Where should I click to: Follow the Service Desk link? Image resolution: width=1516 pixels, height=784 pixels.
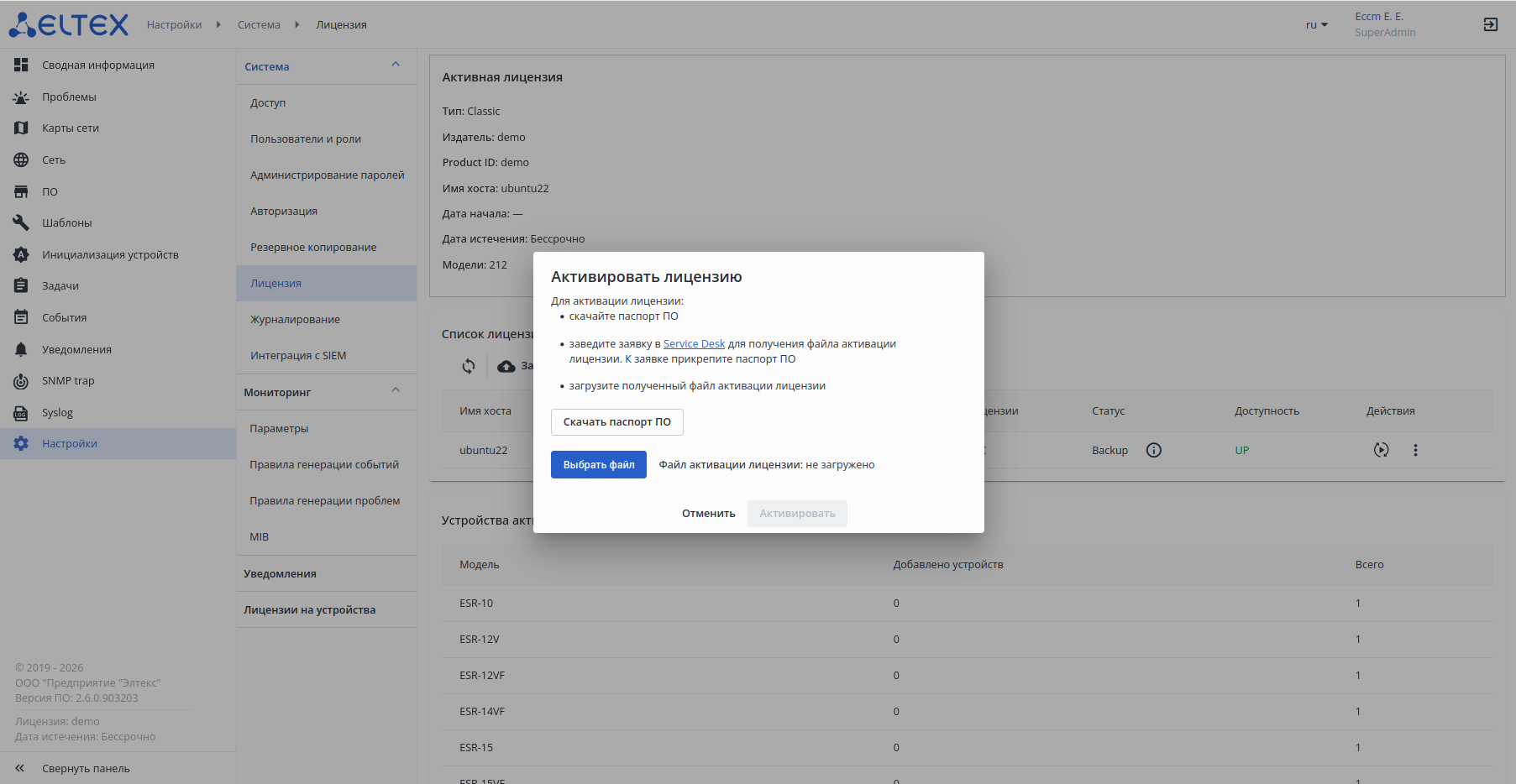click(x=694, y=344)
